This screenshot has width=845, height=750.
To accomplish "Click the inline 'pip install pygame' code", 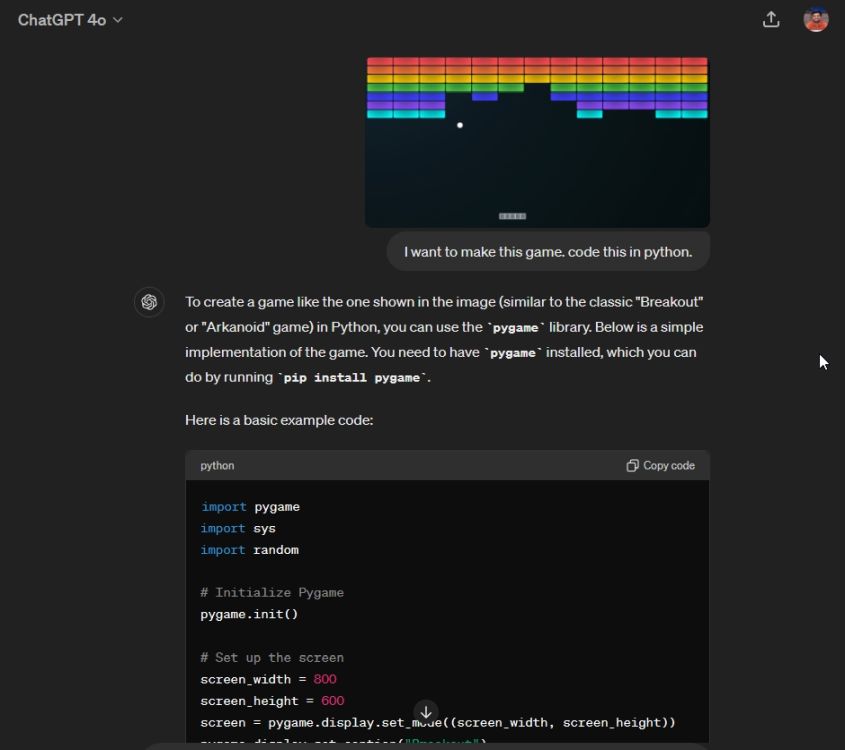I will 355,378.
